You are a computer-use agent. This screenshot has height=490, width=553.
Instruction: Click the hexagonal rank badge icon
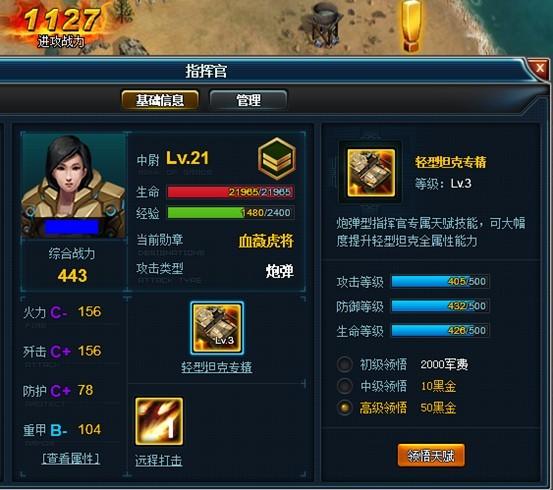coord(277,159)
